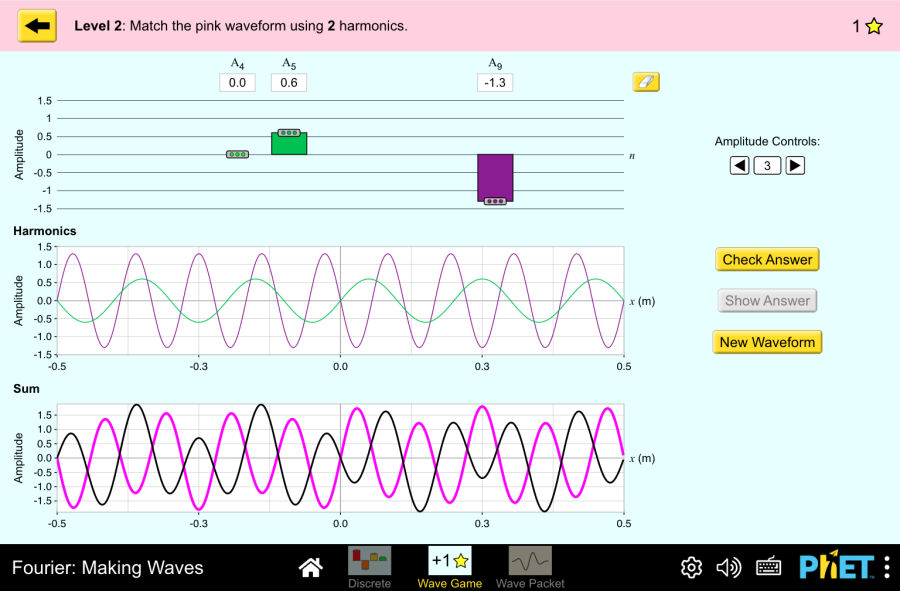Click the eraser icon to reset amplitudes
The image size is (900, 591).
(645, 81)
